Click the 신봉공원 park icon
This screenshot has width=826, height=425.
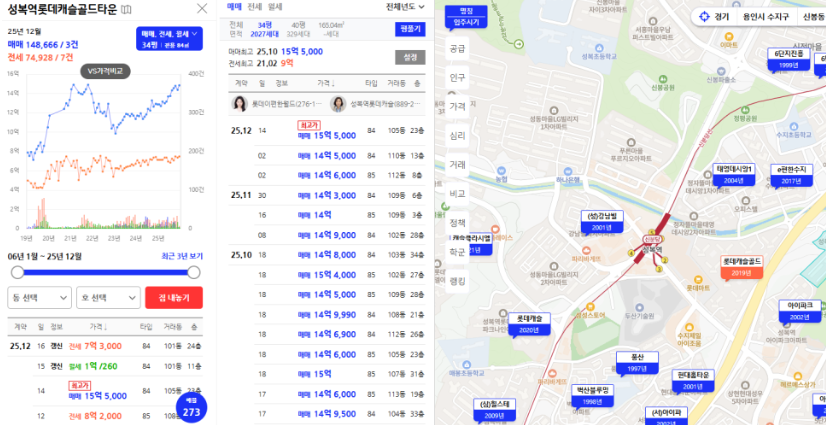[x=663, y=78]
